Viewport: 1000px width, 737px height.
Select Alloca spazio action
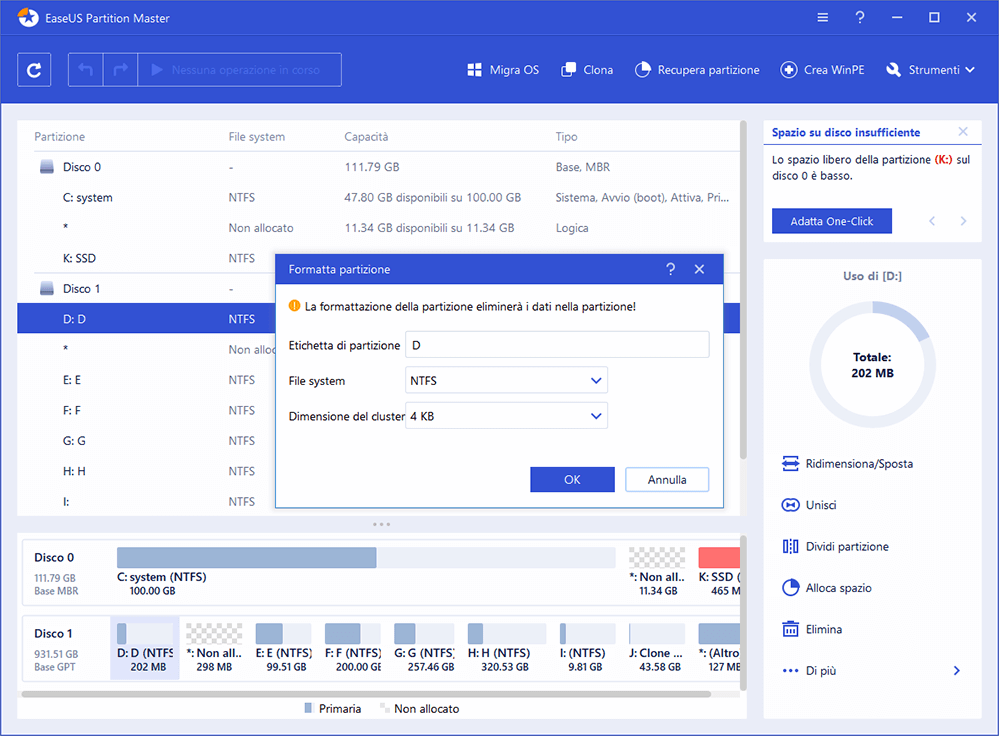pyautogui.click(x=827, y=588)
